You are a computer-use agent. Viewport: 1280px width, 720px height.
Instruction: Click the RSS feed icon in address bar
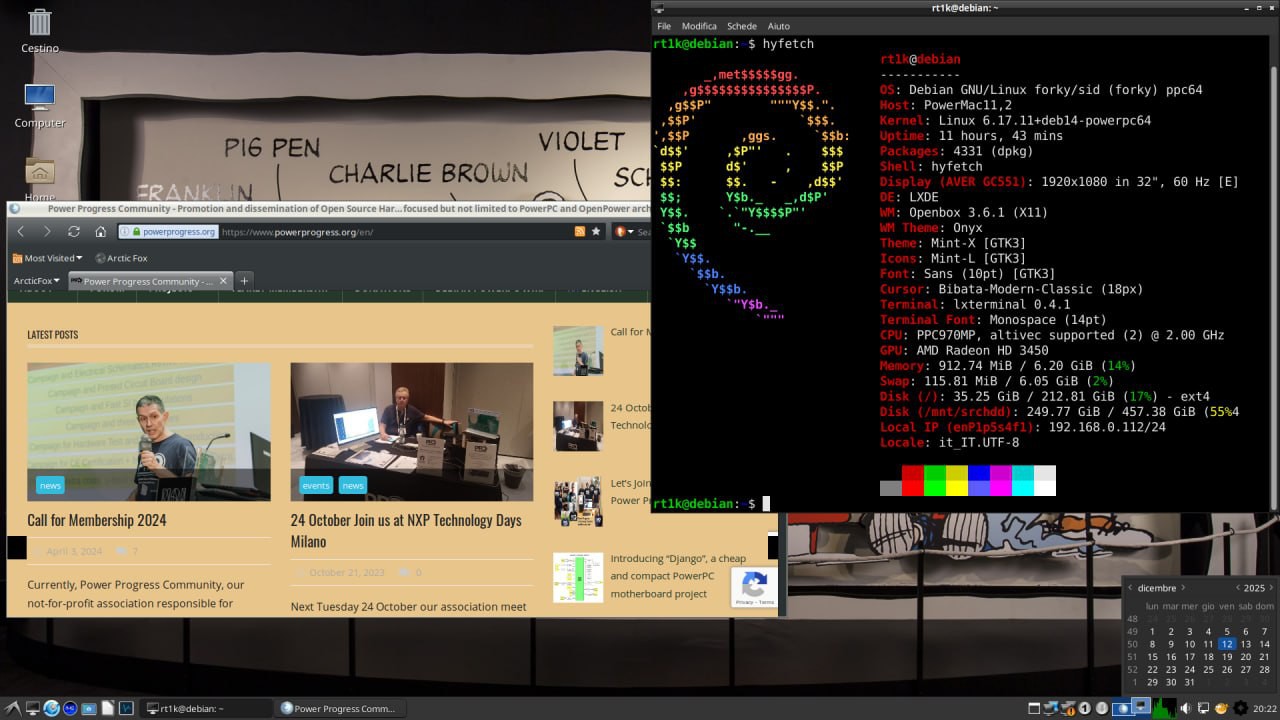(579, 231)
